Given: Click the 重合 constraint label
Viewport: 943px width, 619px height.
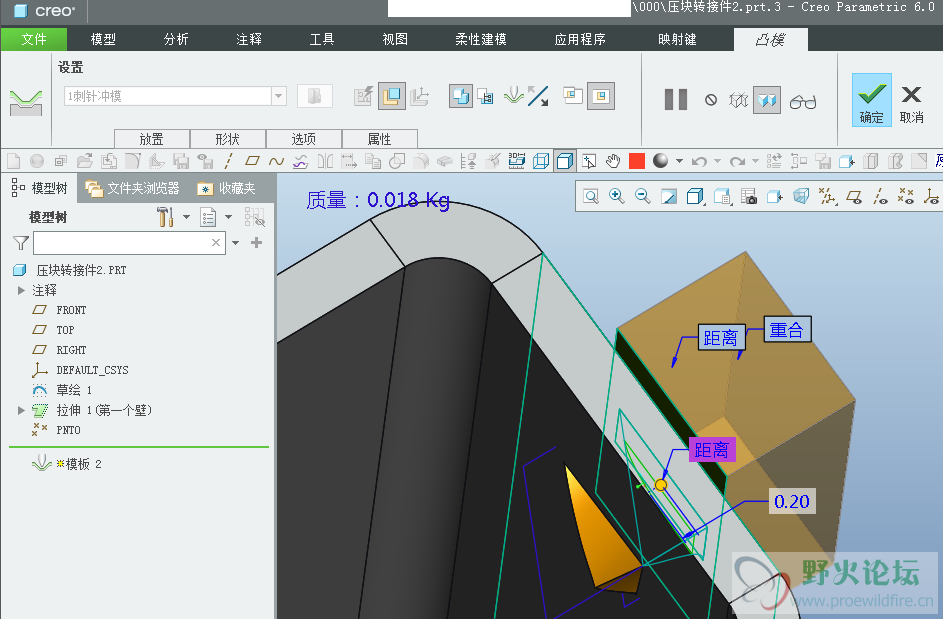Looking at the screenshot, I should [x=787, y=330].
